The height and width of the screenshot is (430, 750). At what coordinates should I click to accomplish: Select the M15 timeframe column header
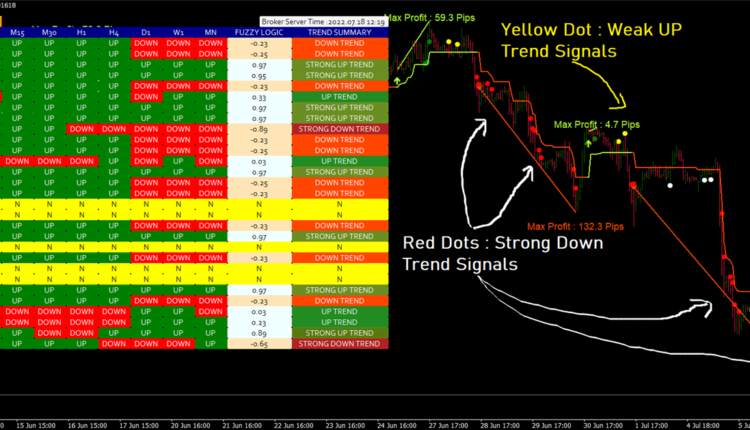(17, 33)
